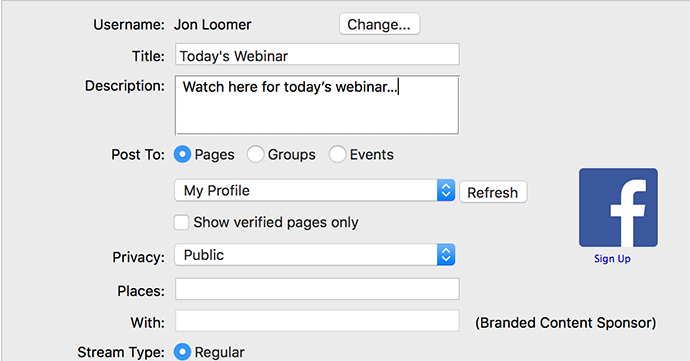Click the Branded Content Sponsor label
The width and height of the screenshot is (690, 361).
coord(565,323)
